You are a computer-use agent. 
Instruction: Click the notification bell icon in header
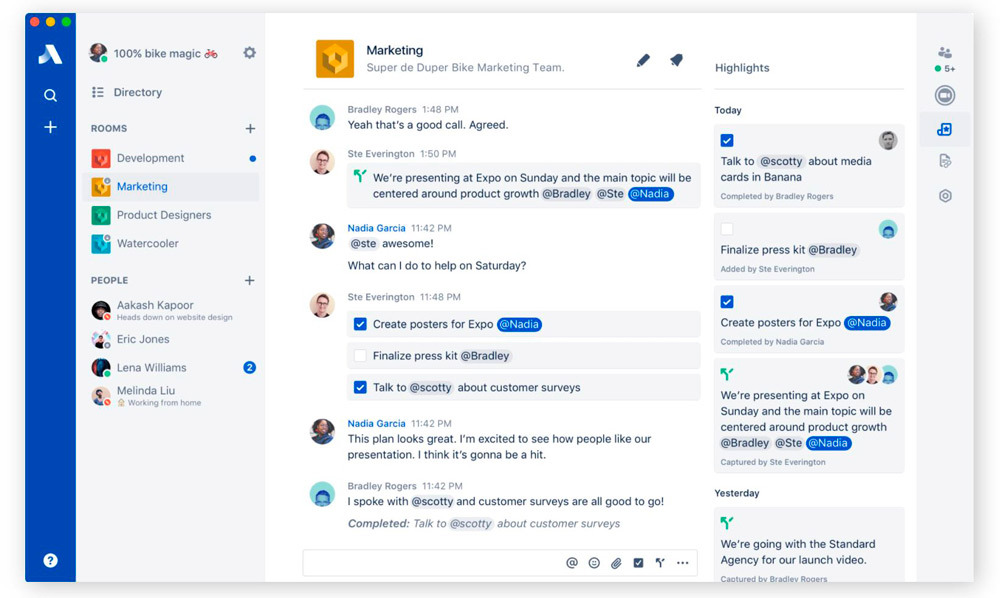coord(676,61)
